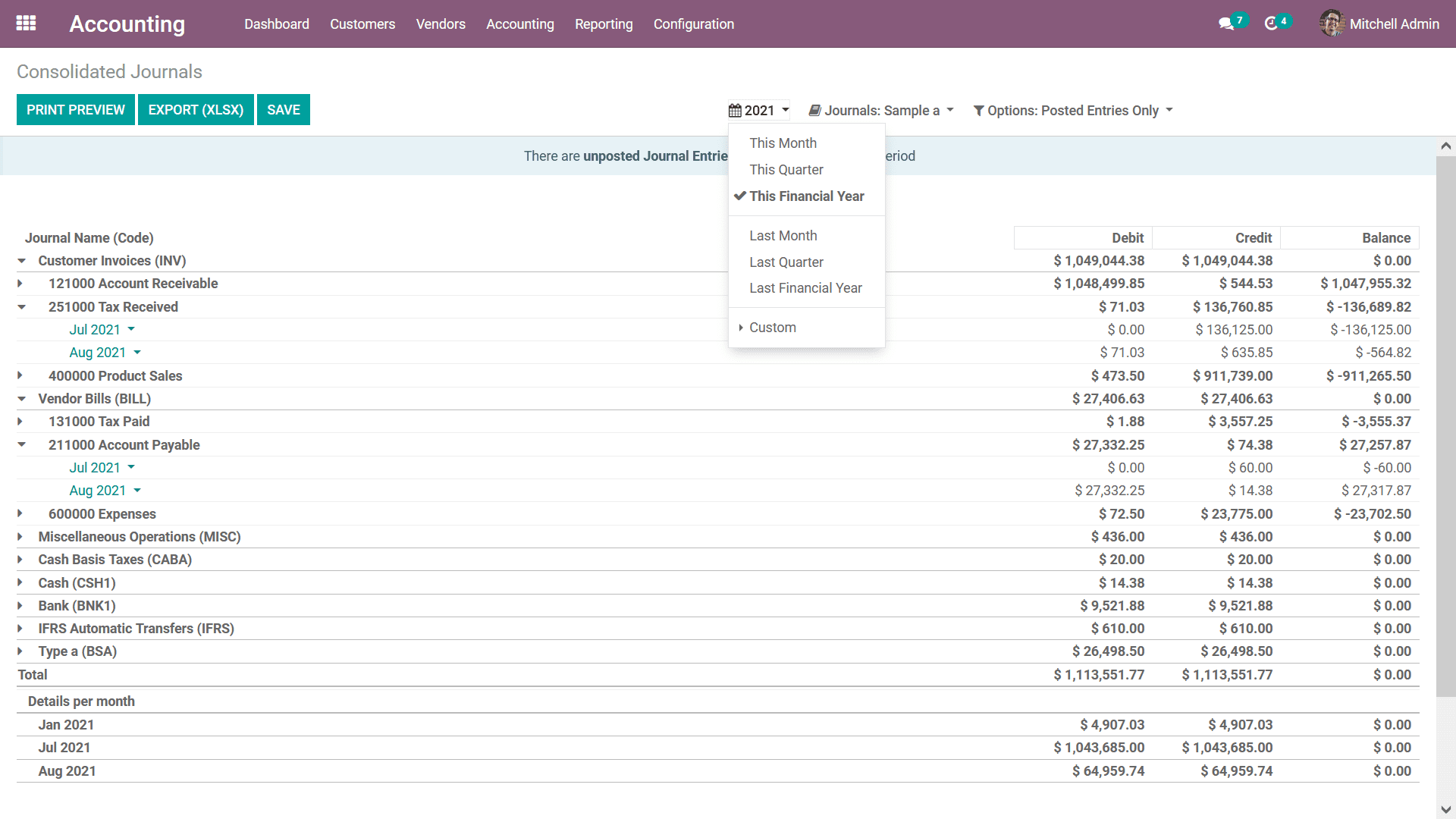The image size is (1456, 819).
Task: Open the Journals: Sample a dropdown
Action: (x=881, y=111)
